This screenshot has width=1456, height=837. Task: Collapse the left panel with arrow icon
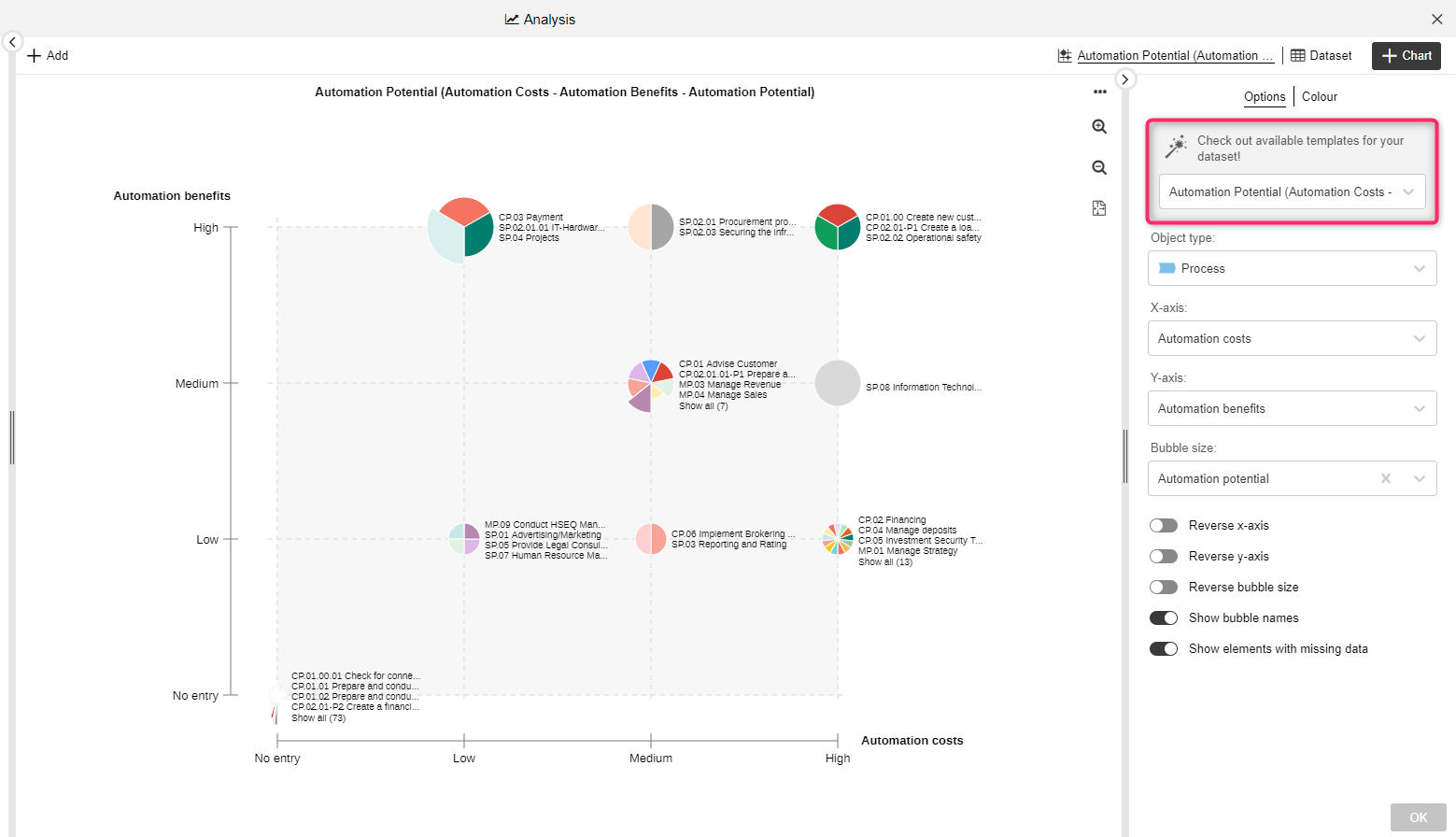(x=12, y=42)
